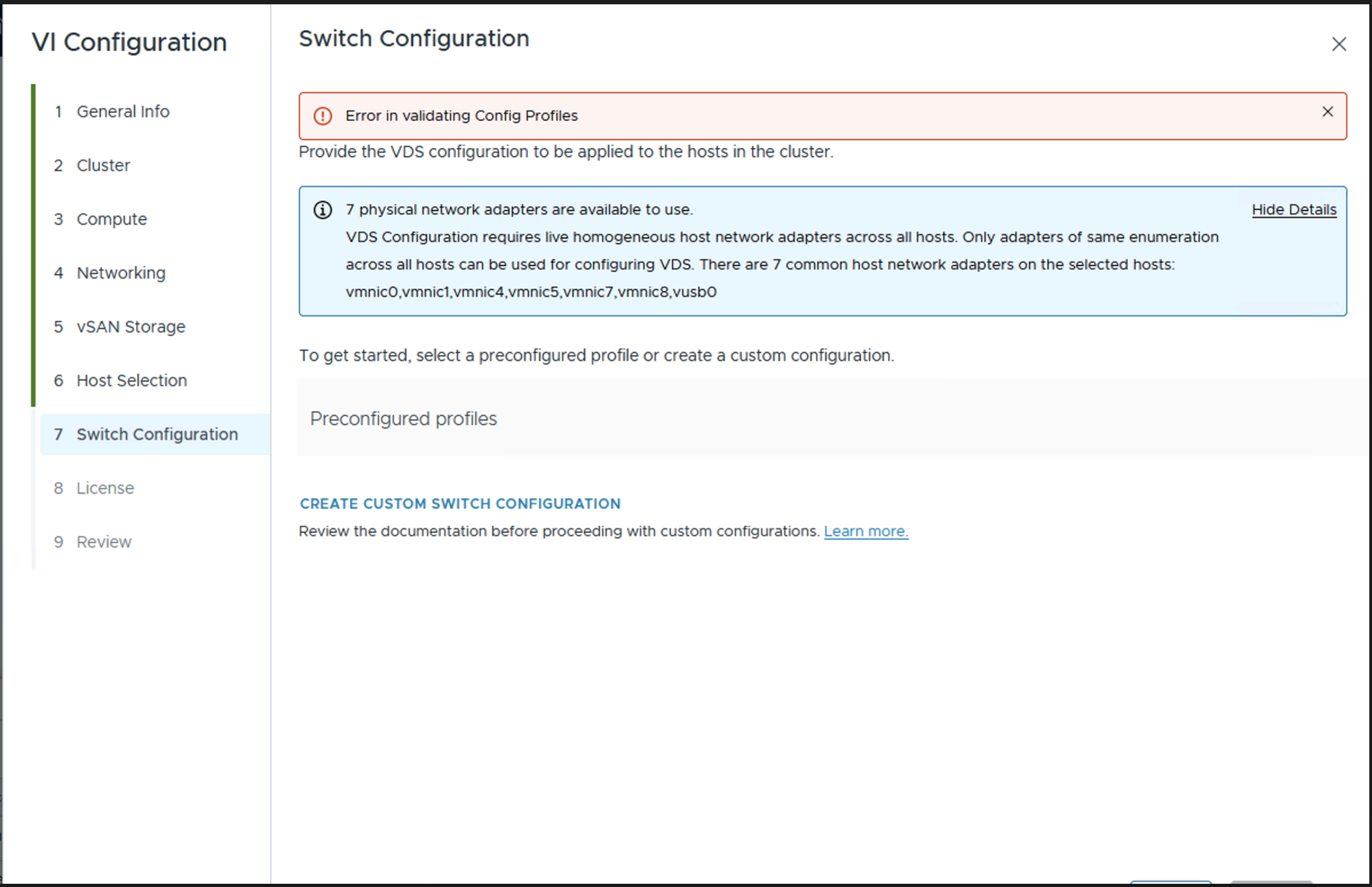The width and height of the screenshot is (1372, 887).
Task: Jump to the Compute step
Action: pyautogui.click(x=112, y=219)
